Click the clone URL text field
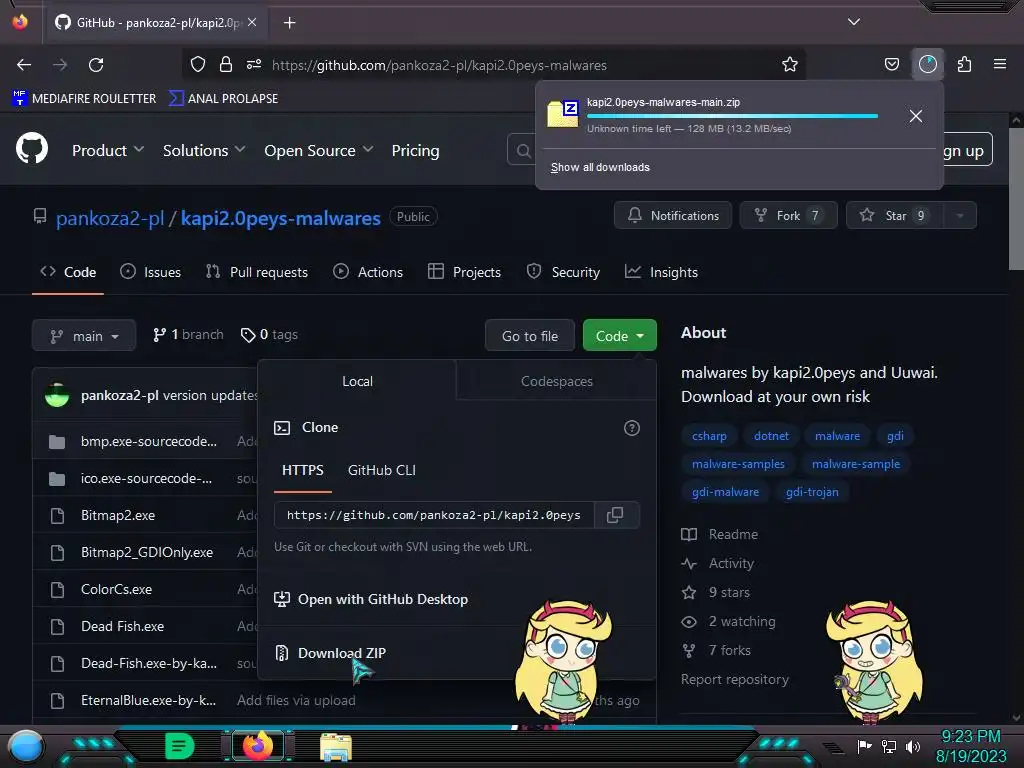The height and width of the screenshot is (768, 1024). click(x=434, y=515)
